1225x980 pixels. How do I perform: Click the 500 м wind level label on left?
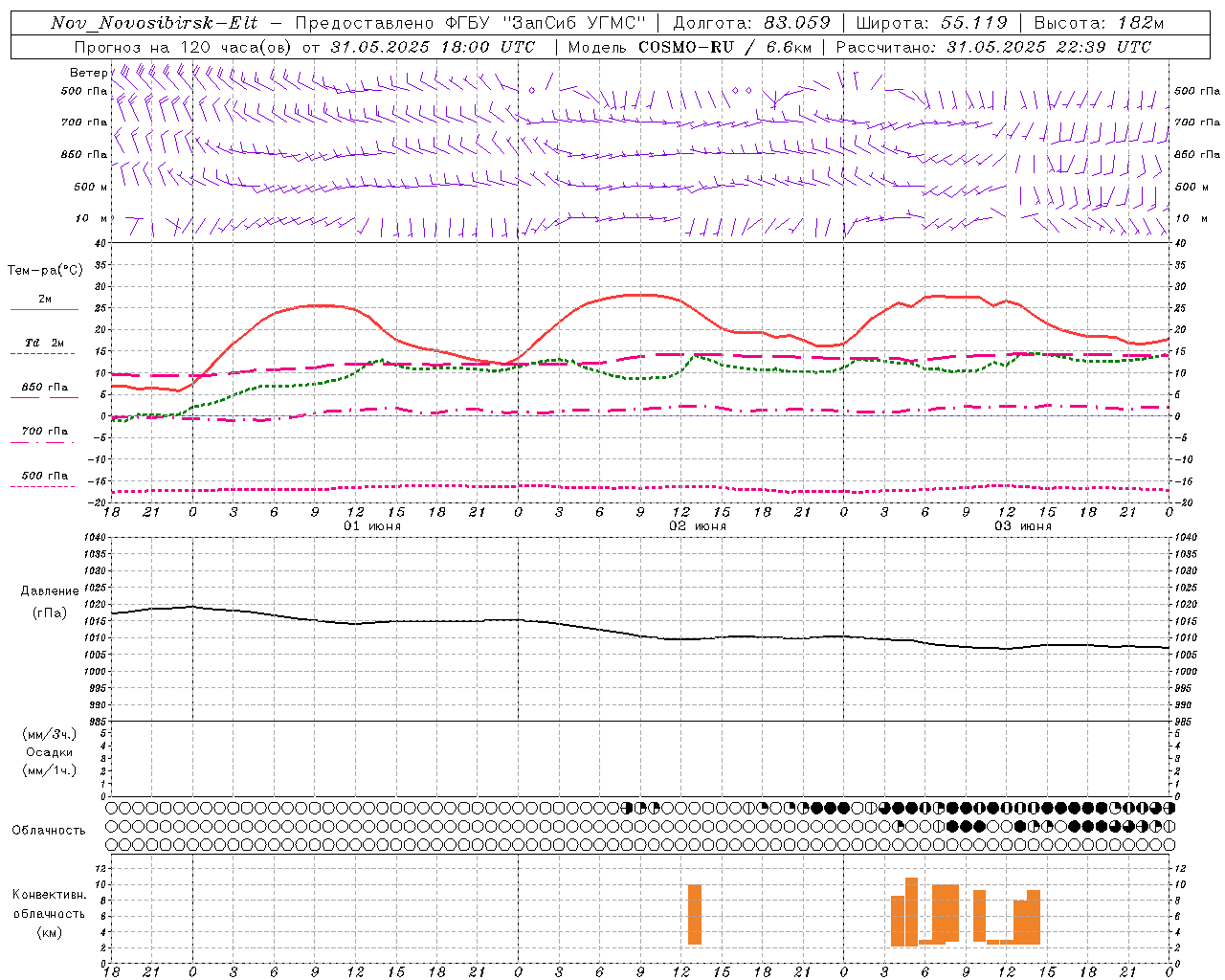[x=91, y=187]
